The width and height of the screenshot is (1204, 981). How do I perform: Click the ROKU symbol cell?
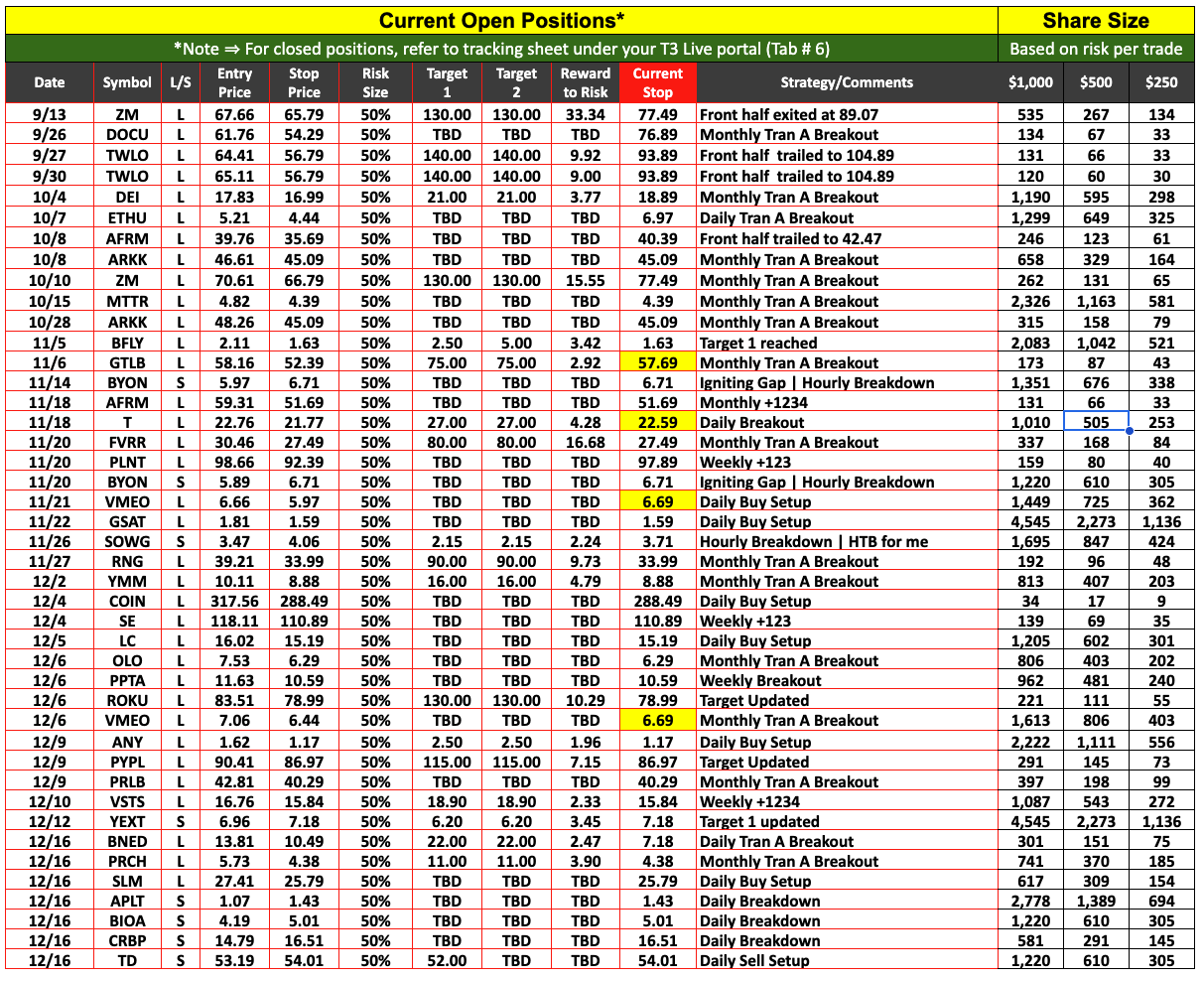point(127,701)
